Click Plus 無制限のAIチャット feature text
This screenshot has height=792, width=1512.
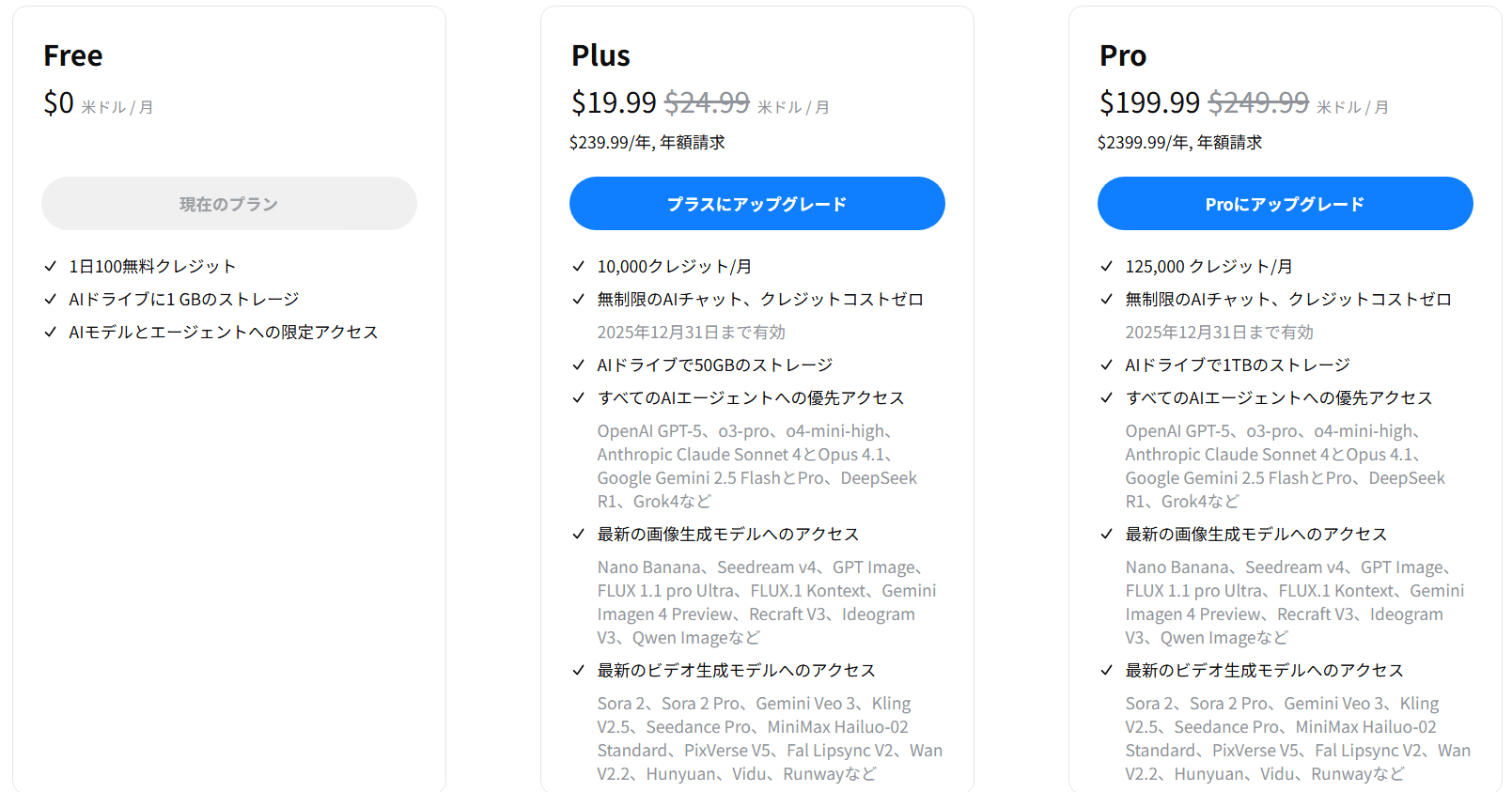(x=759, y=300)
